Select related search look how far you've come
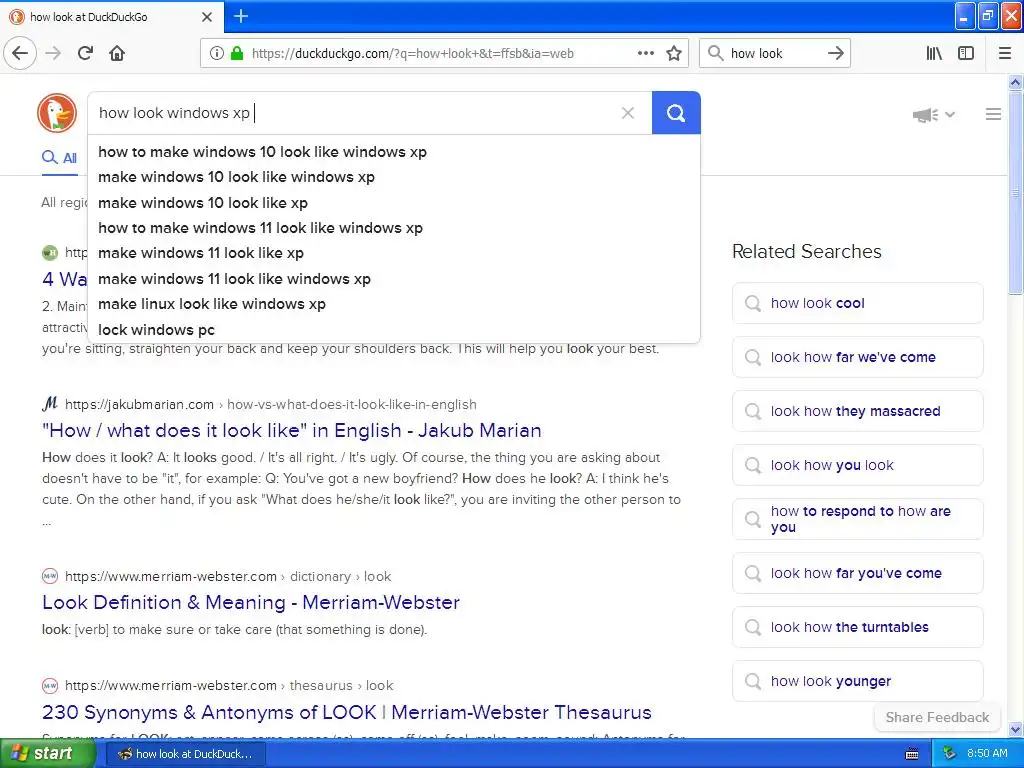This screenshot has width=1024, height=768. [857, 573]
